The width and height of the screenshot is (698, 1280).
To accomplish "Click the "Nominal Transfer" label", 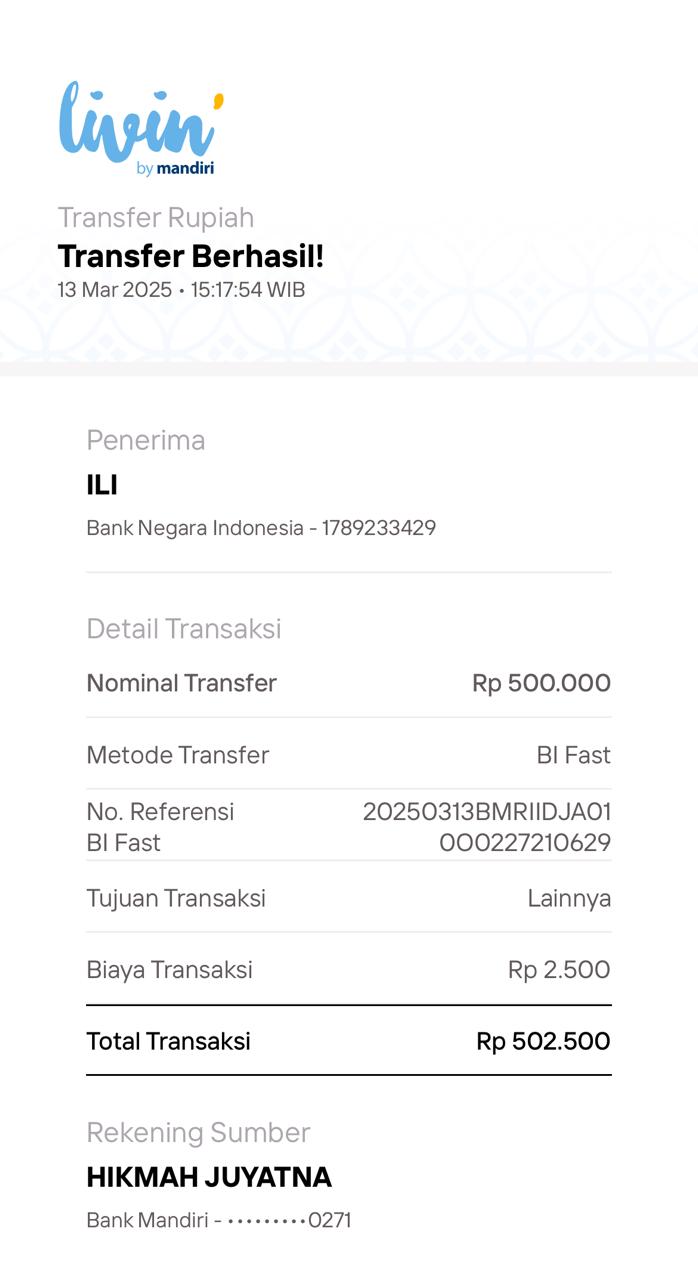I will coord(182,683).
